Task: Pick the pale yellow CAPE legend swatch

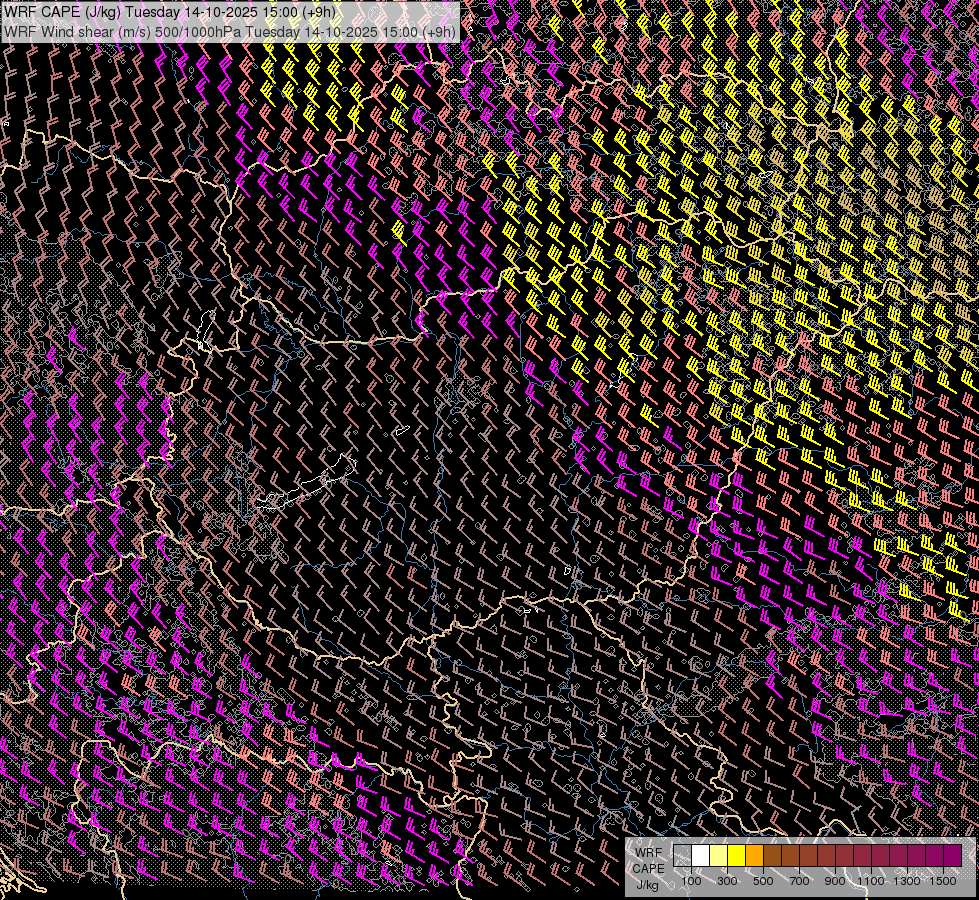Action: tap(718, 855)
